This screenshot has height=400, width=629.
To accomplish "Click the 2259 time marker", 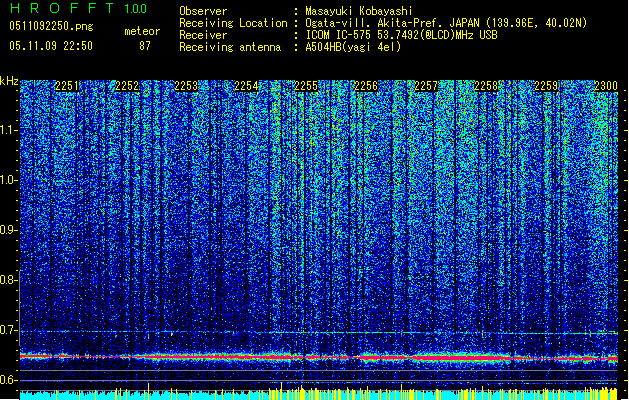I will click(x=546, y=86).
